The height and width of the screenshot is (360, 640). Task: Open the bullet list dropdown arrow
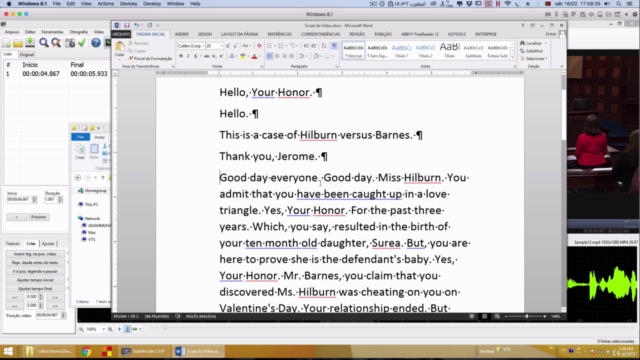(x=274, y=46)
